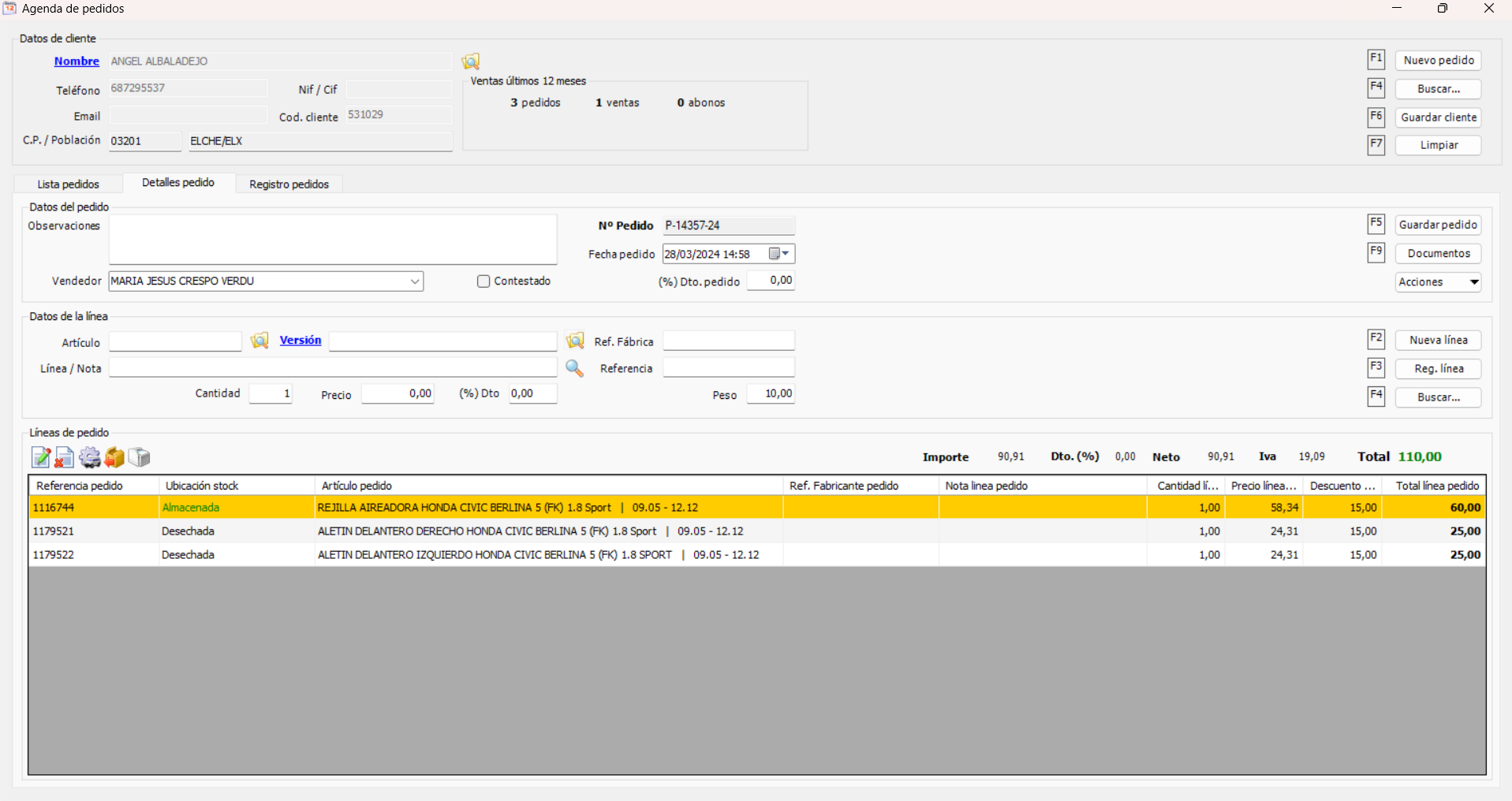Screen dimensions: 1512x801
Task: Click the Nuevo pedido button
Action: [x=1438, y=61]
